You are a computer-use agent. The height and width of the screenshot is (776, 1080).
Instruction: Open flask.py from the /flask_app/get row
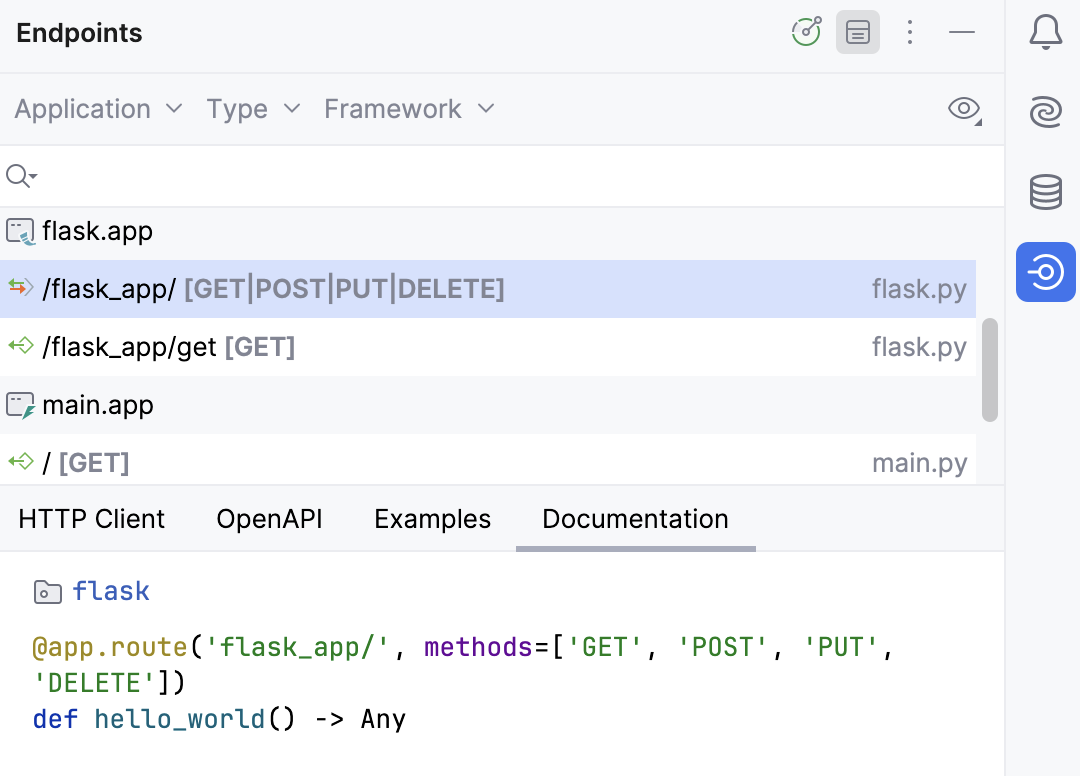pyautogui.click(x=918, y=347)
